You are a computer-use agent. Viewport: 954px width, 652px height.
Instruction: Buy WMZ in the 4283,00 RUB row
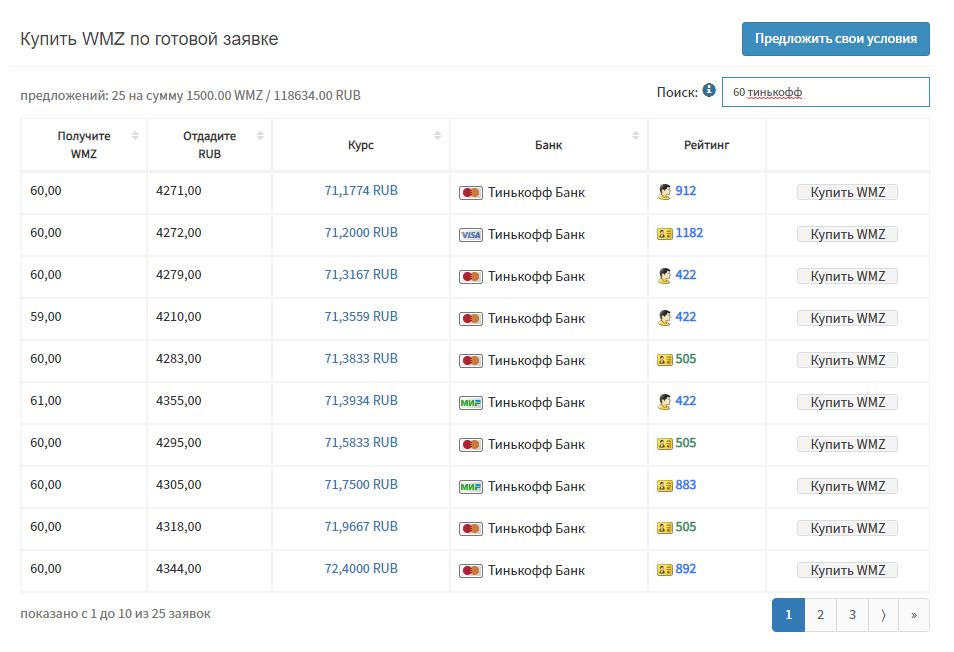(847, 360)
